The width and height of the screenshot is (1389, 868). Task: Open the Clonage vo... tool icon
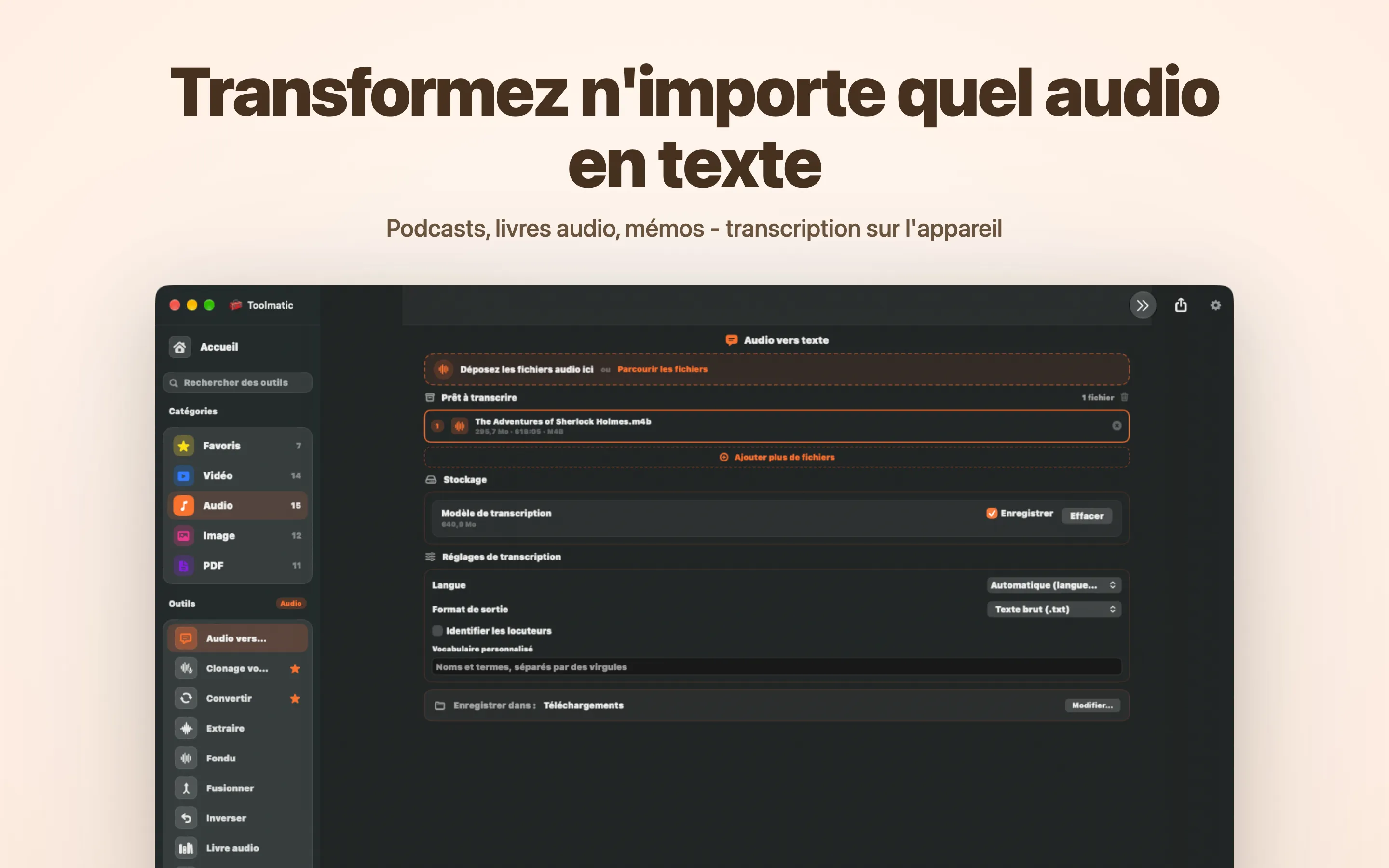pos(186,668)
